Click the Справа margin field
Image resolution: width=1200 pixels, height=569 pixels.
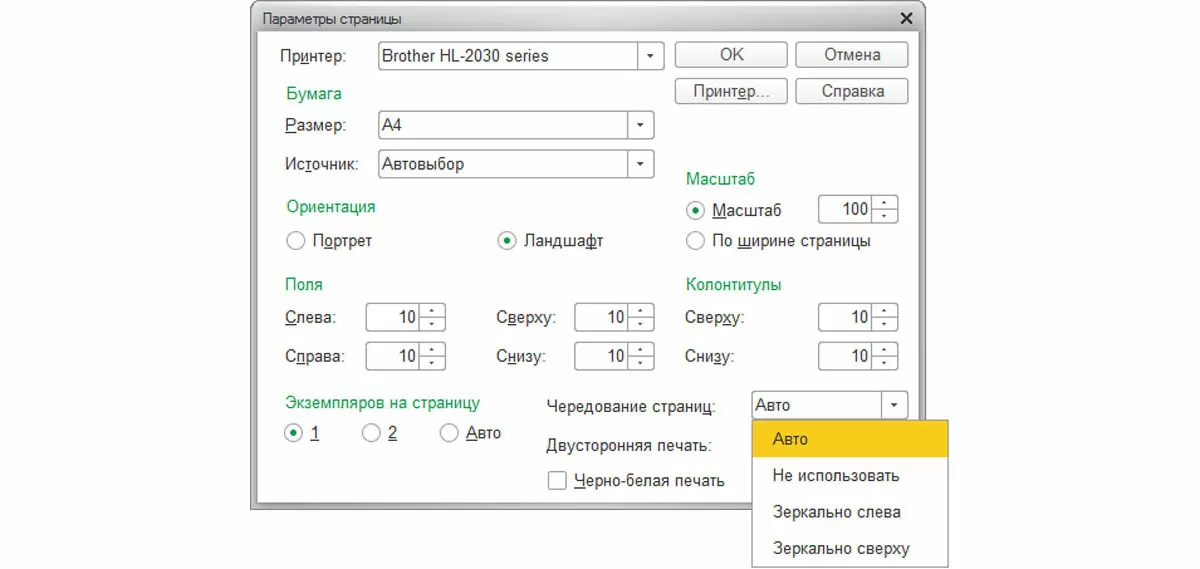coord(393,356)
